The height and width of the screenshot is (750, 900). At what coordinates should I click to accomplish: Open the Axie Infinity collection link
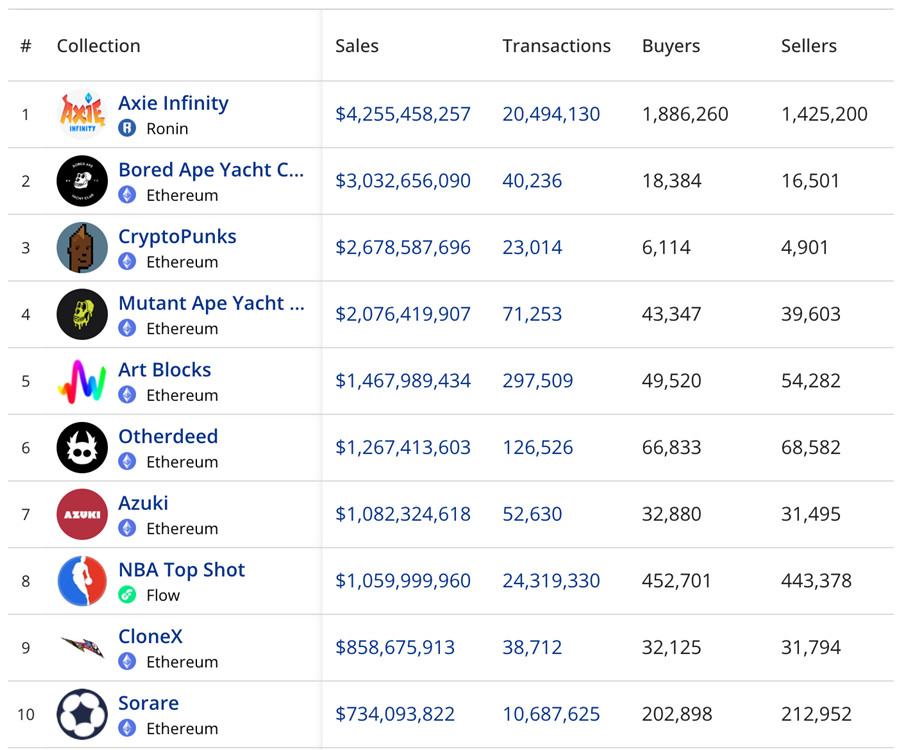[173, 103]
